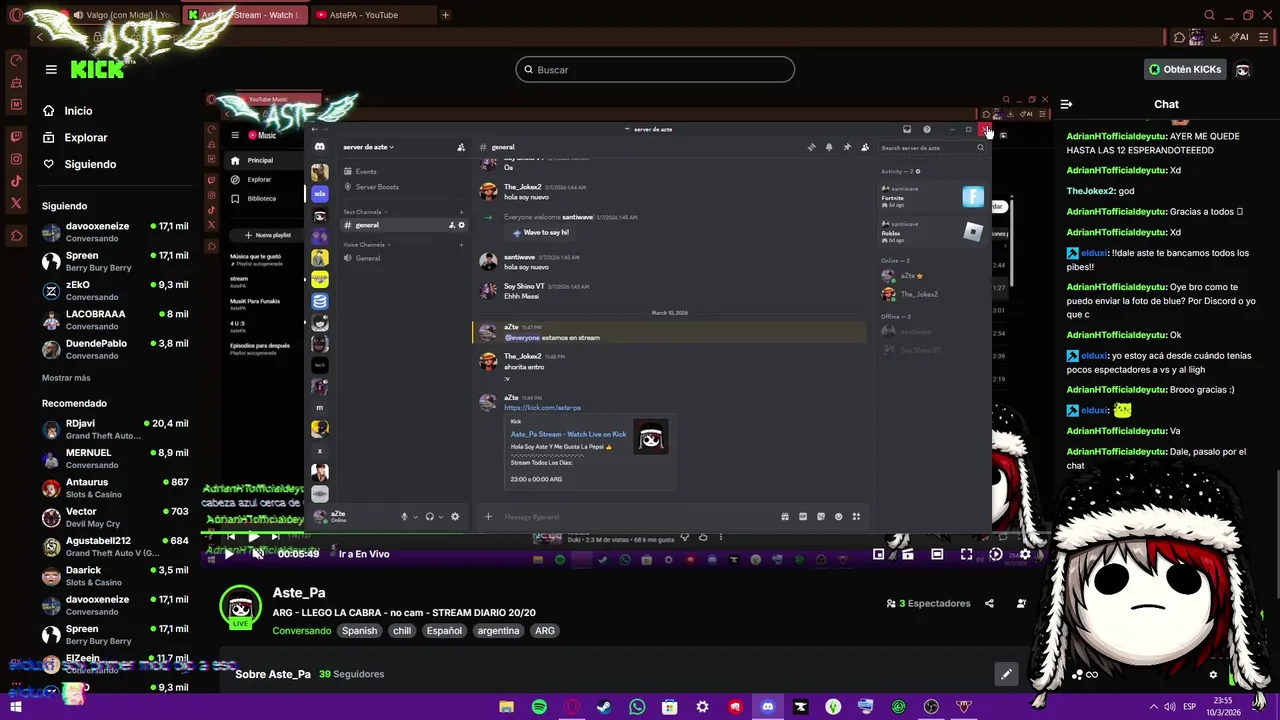Click Ir a En Vivo button
This screenshot has width=1280, height=720.
click(364, 554)
